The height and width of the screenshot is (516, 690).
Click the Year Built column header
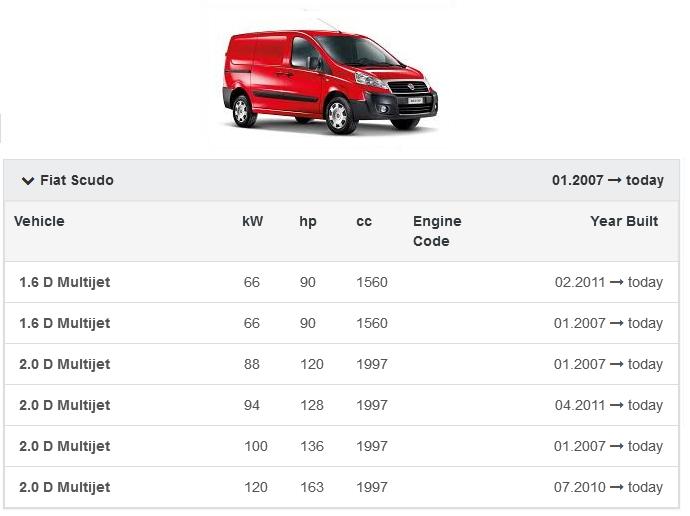pos(624,222)
